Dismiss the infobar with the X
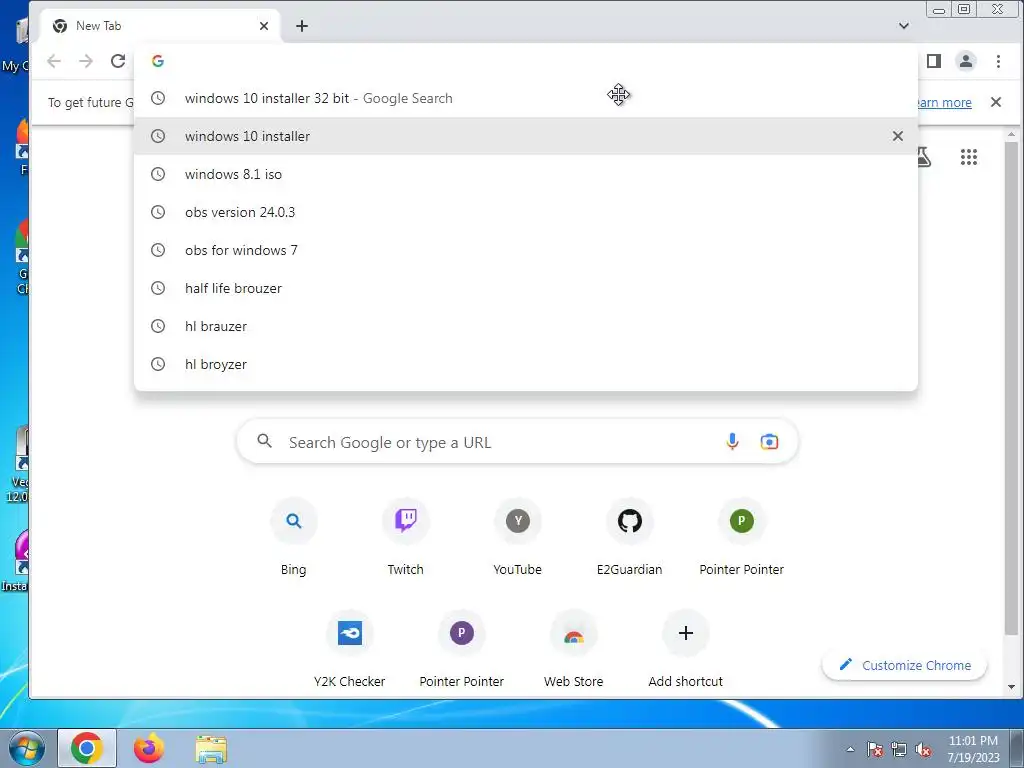 point(996,102)
